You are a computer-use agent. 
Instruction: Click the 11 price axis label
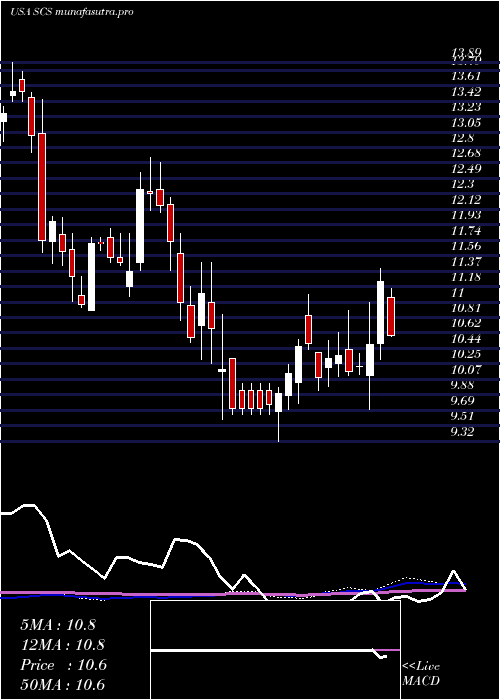tap(458, 292)
